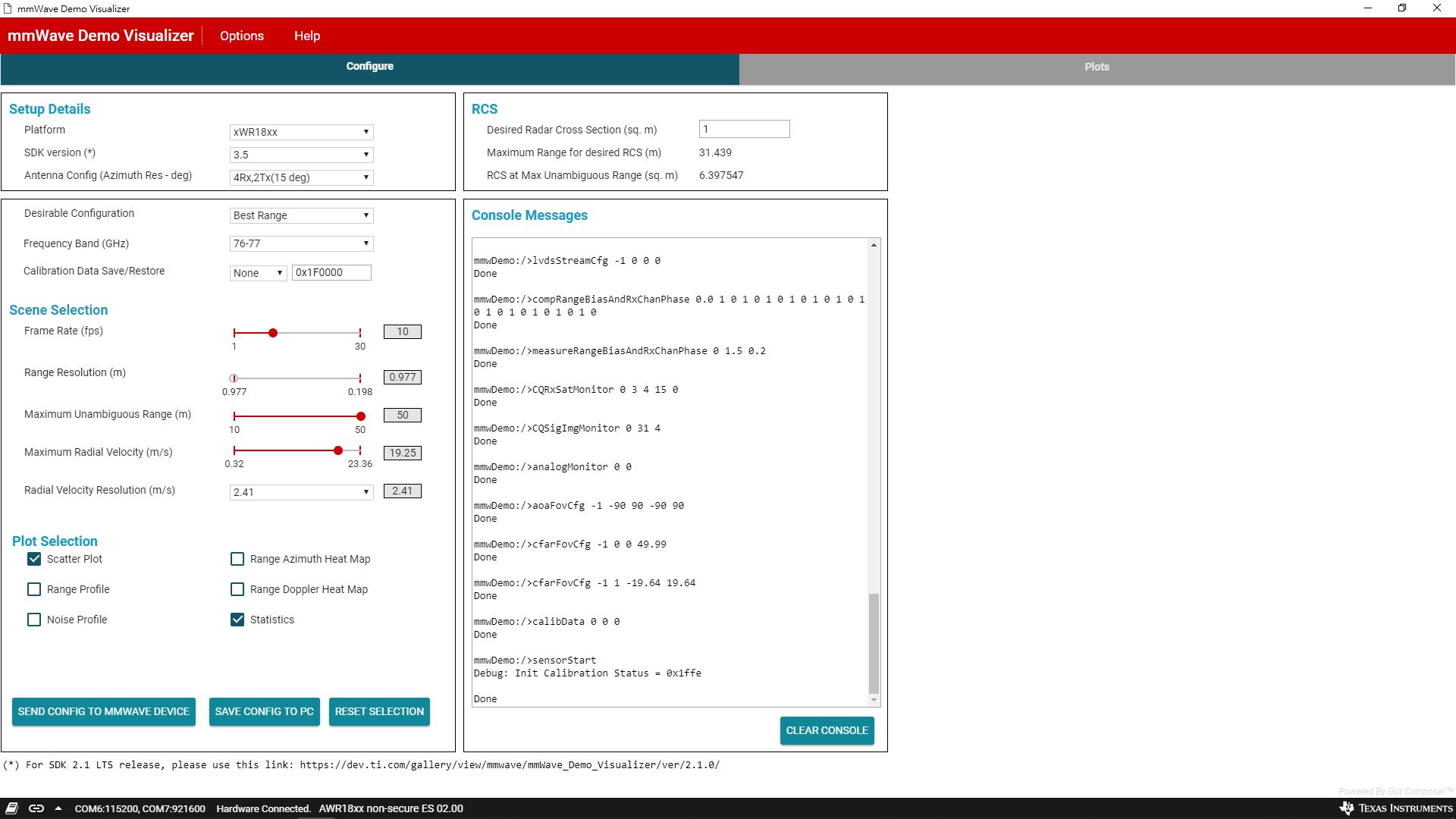
Task: Click the Texas Instruments logo
Action: (x=1396, y=808)
